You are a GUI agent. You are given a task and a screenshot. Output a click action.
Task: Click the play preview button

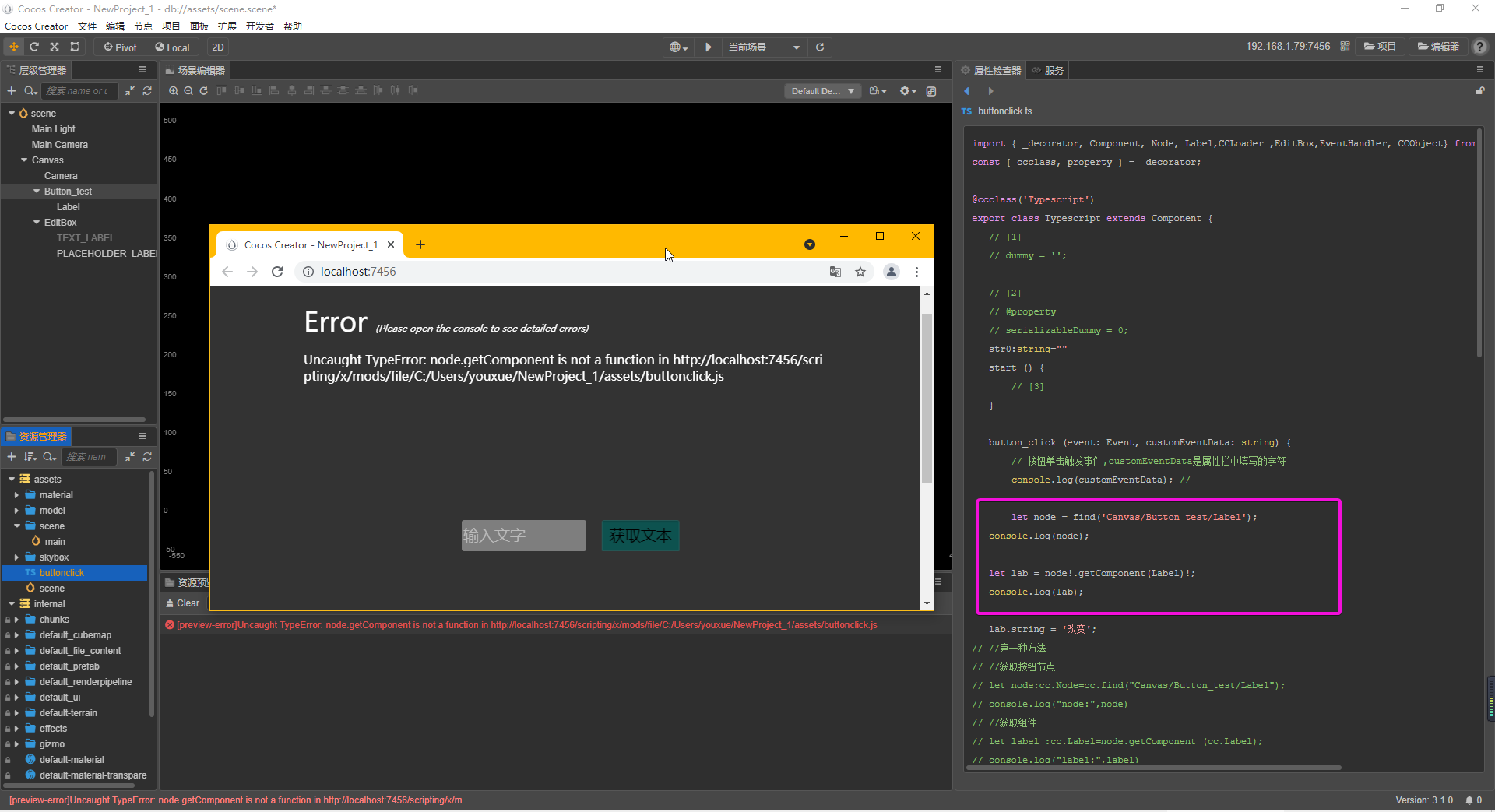[x=708, y=47]
